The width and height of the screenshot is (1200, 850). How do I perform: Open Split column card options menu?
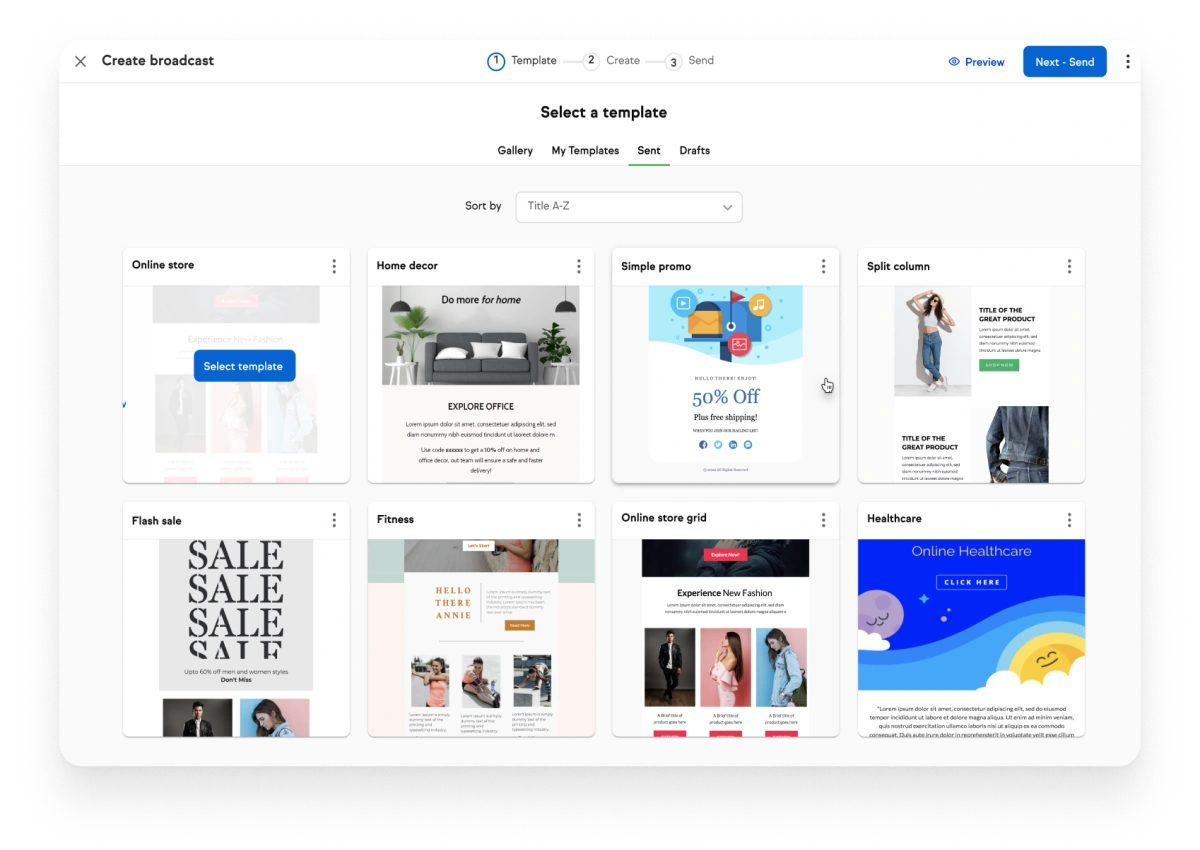(1069, 266)
